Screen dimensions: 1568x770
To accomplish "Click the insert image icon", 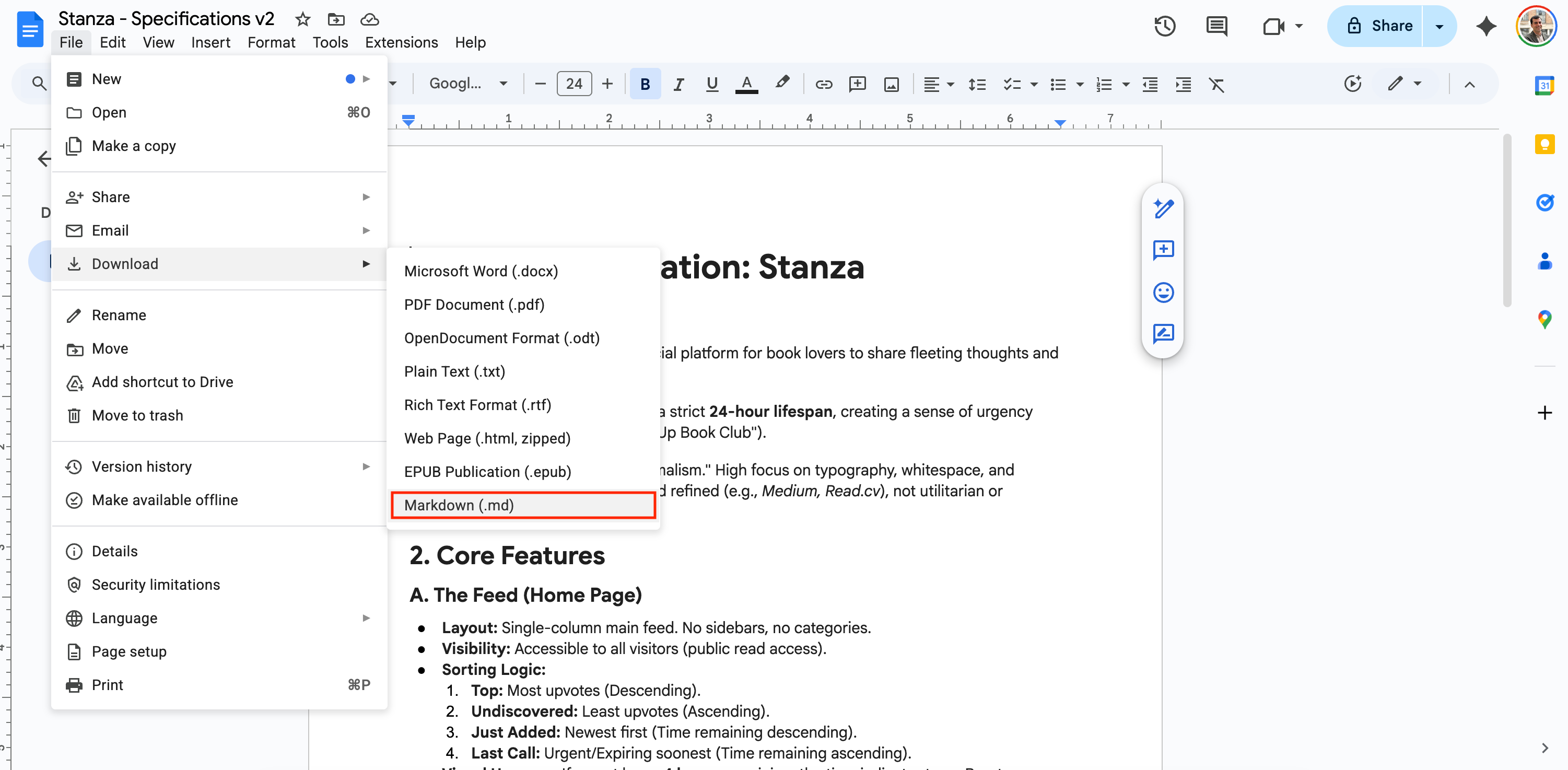I will tap(891, 84).
